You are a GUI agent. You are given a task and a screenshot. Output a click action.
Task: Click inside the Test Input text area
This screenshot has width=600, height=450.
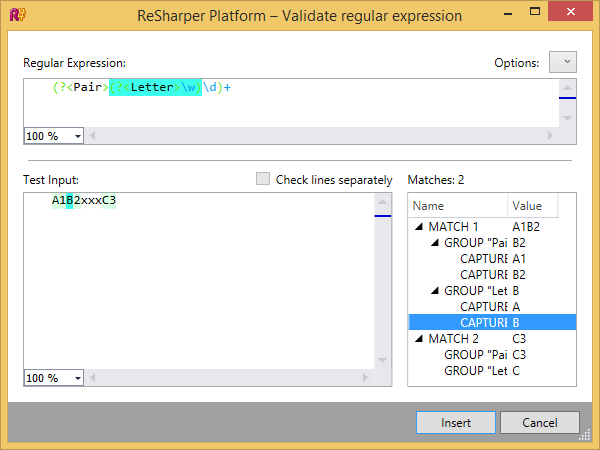click(200, 280)
